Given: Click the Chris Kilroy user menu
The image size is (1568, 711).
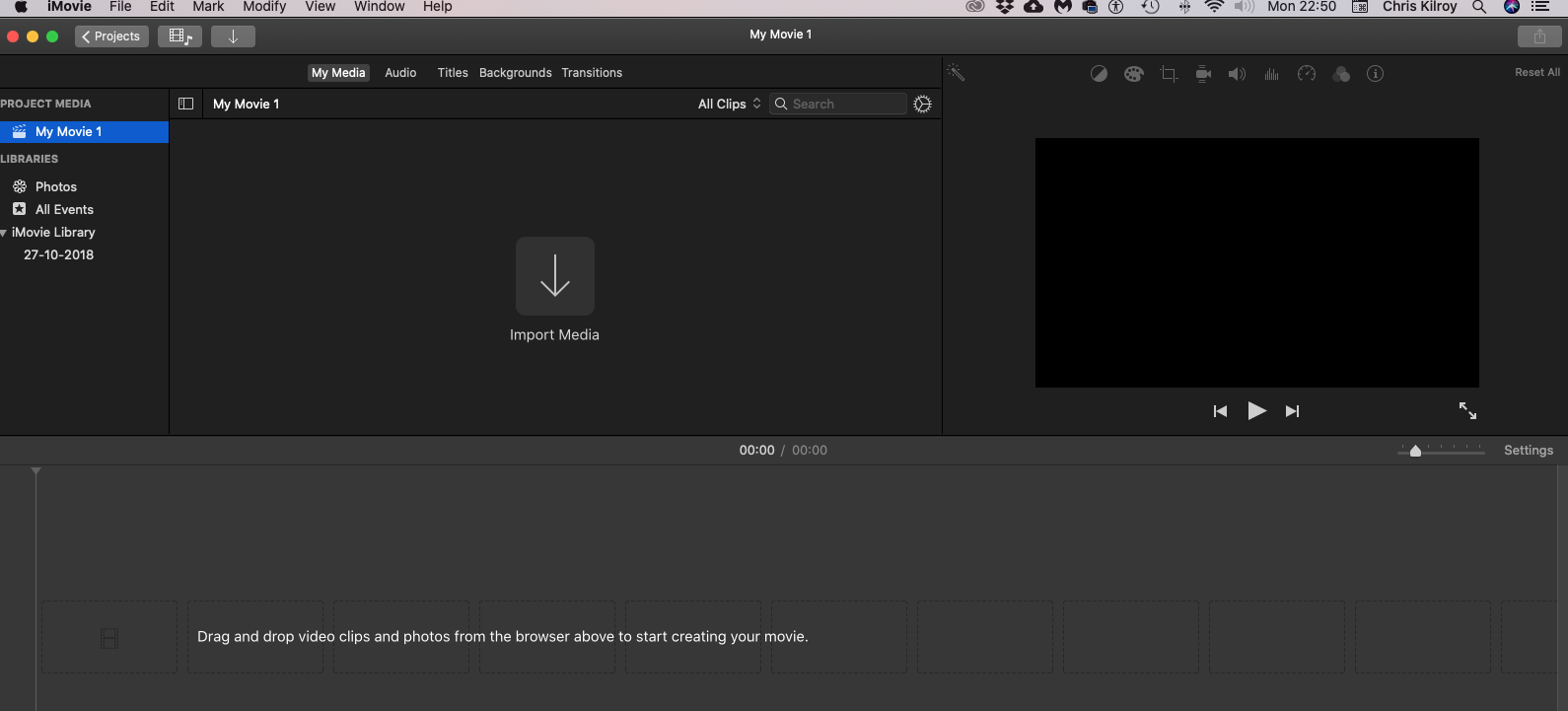Looking at the screenshot, I should point(1419,7).
